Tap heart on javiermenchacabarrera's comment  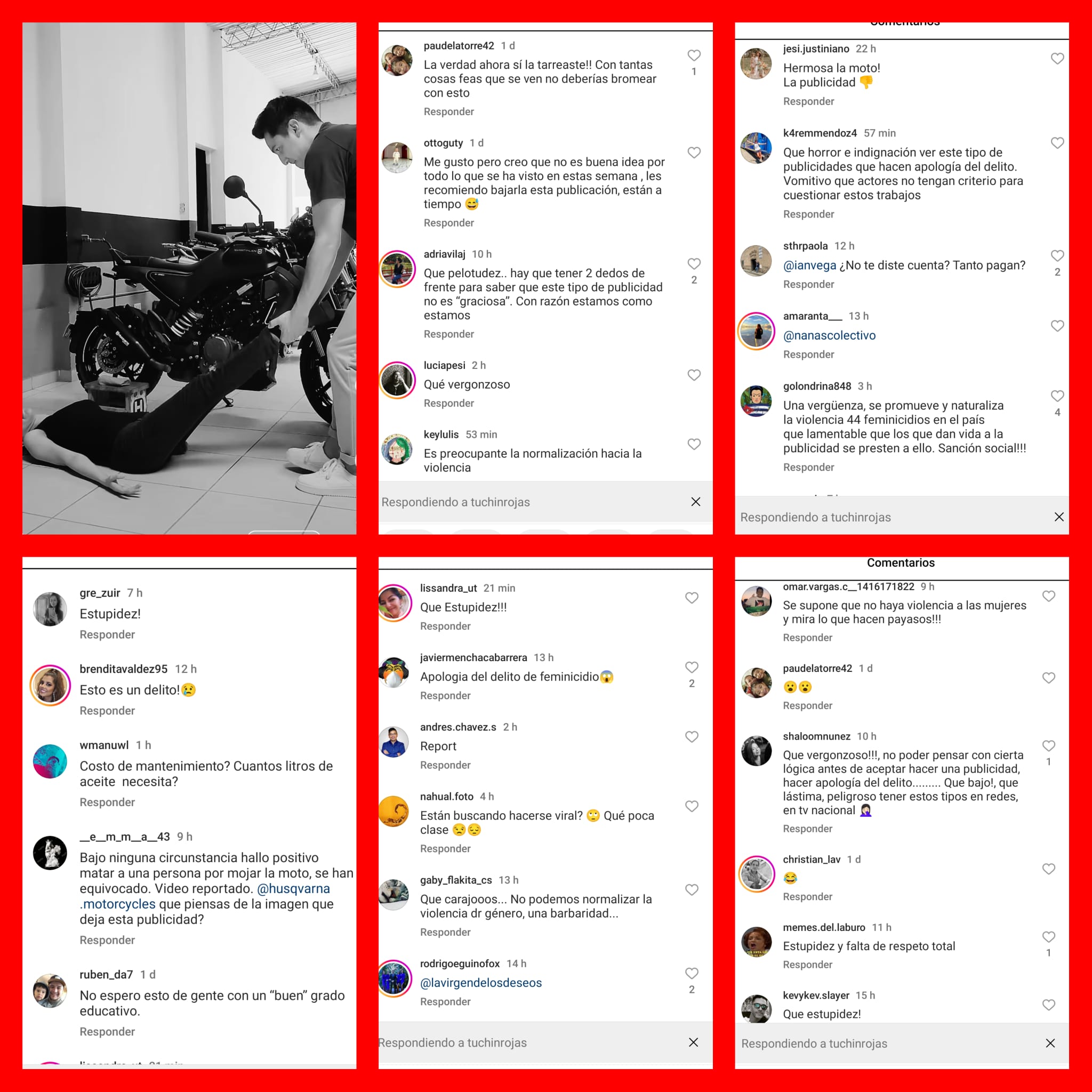click(x=691, y=668)
